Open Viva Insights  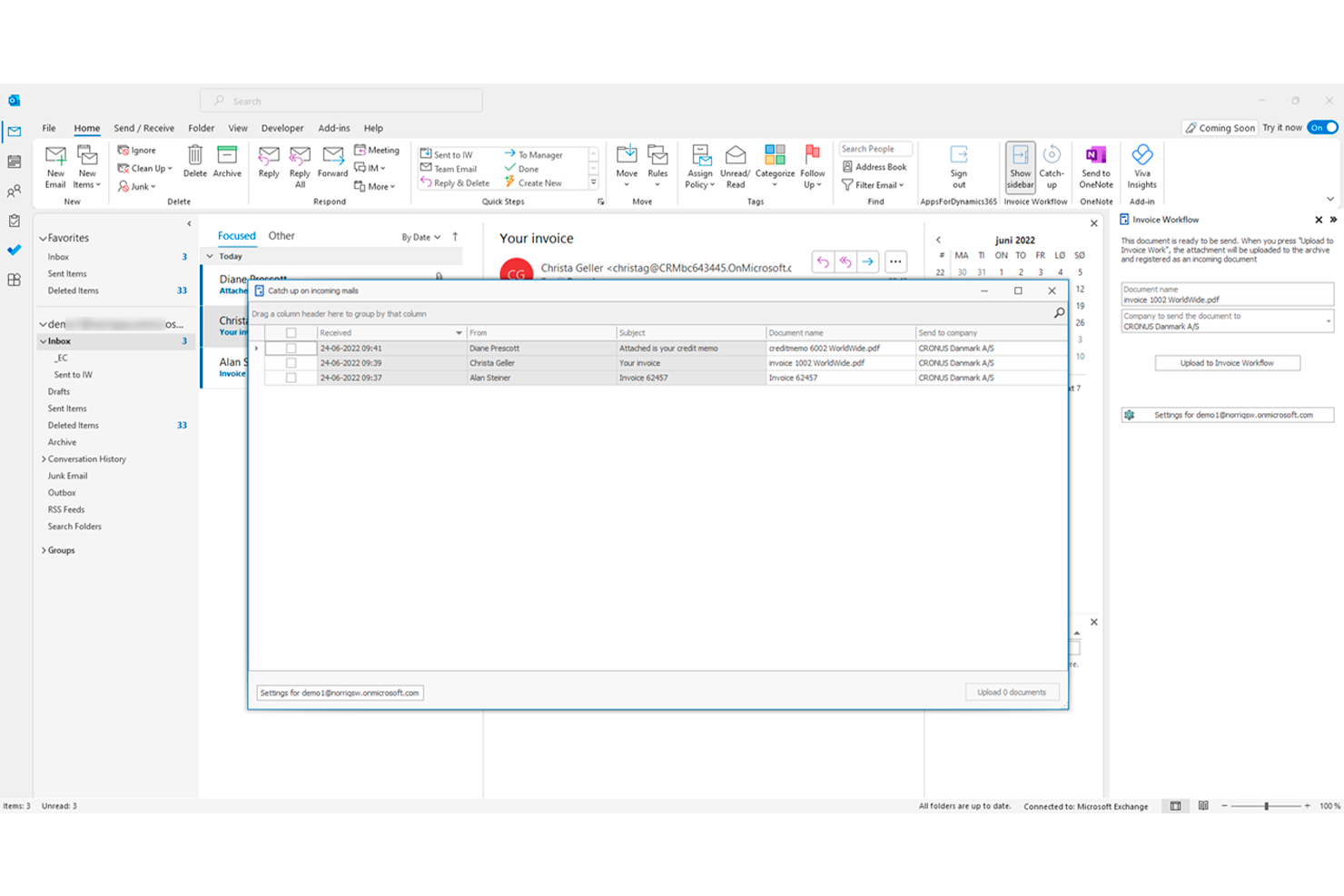1141,166
